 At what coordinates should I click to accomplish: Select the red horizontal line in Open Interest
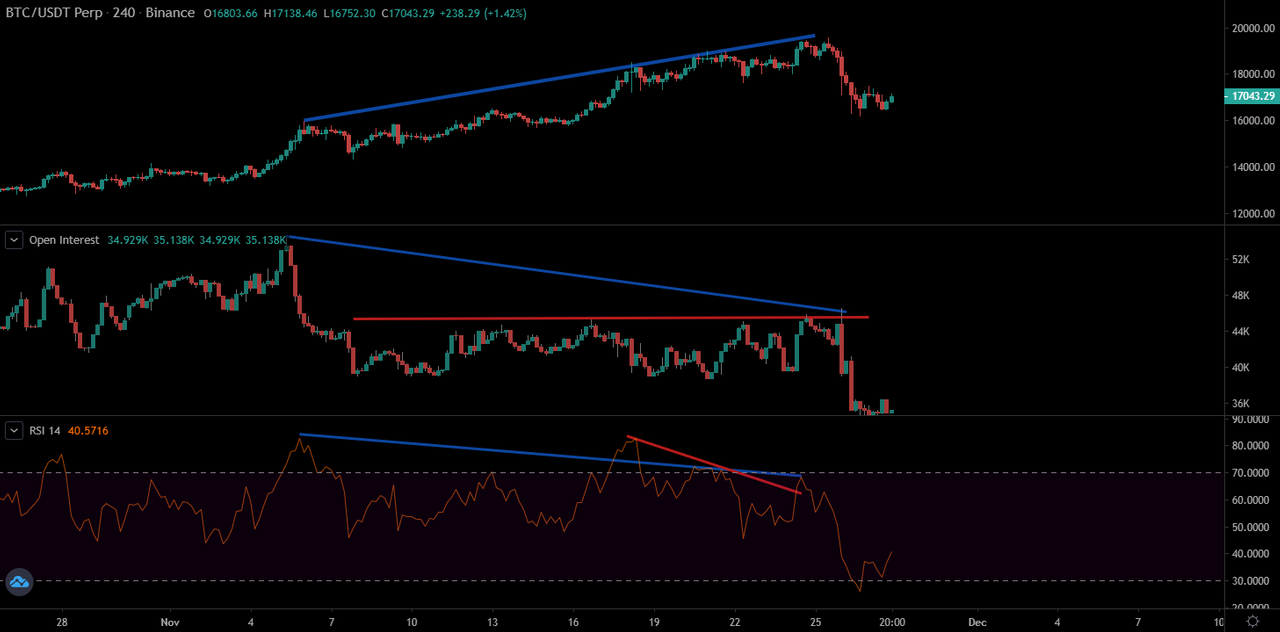click(611, 318)
